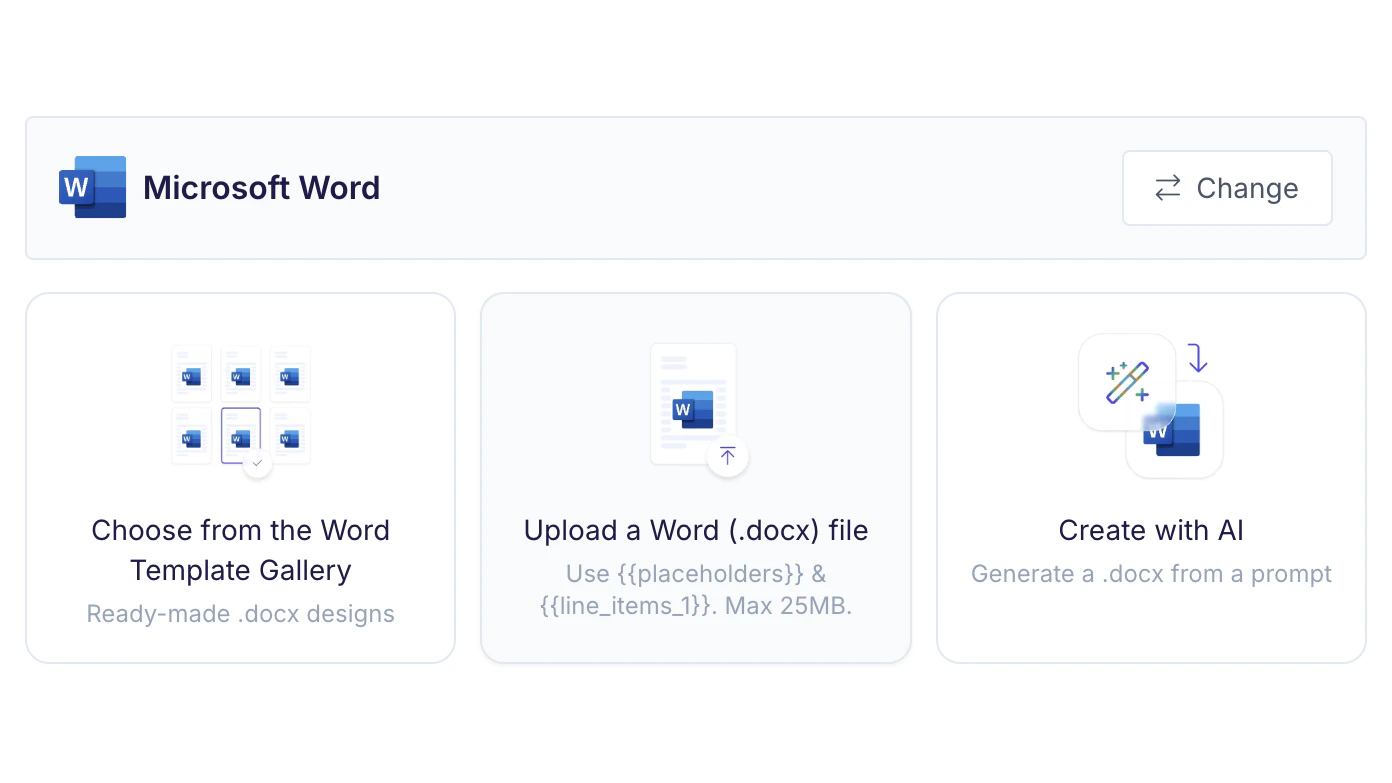
Task: Click 'Ready-made .docx designs' subtitle
Action: click(x=241, y=614)
